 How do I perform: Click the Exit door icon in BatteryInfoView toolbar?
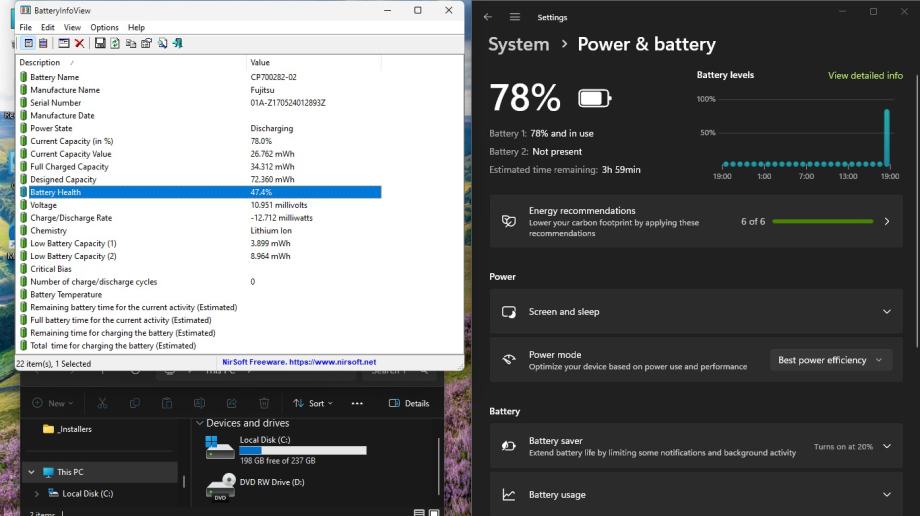pos(177,43)
